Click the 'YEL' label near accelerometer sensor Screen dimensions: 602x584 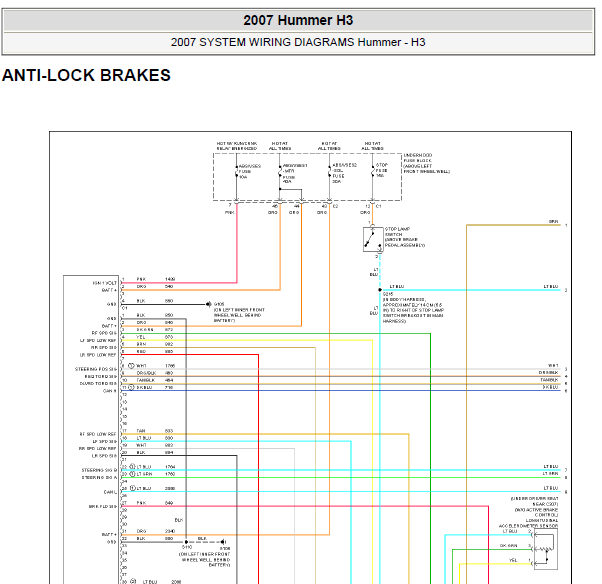click(x=513, y=560)
